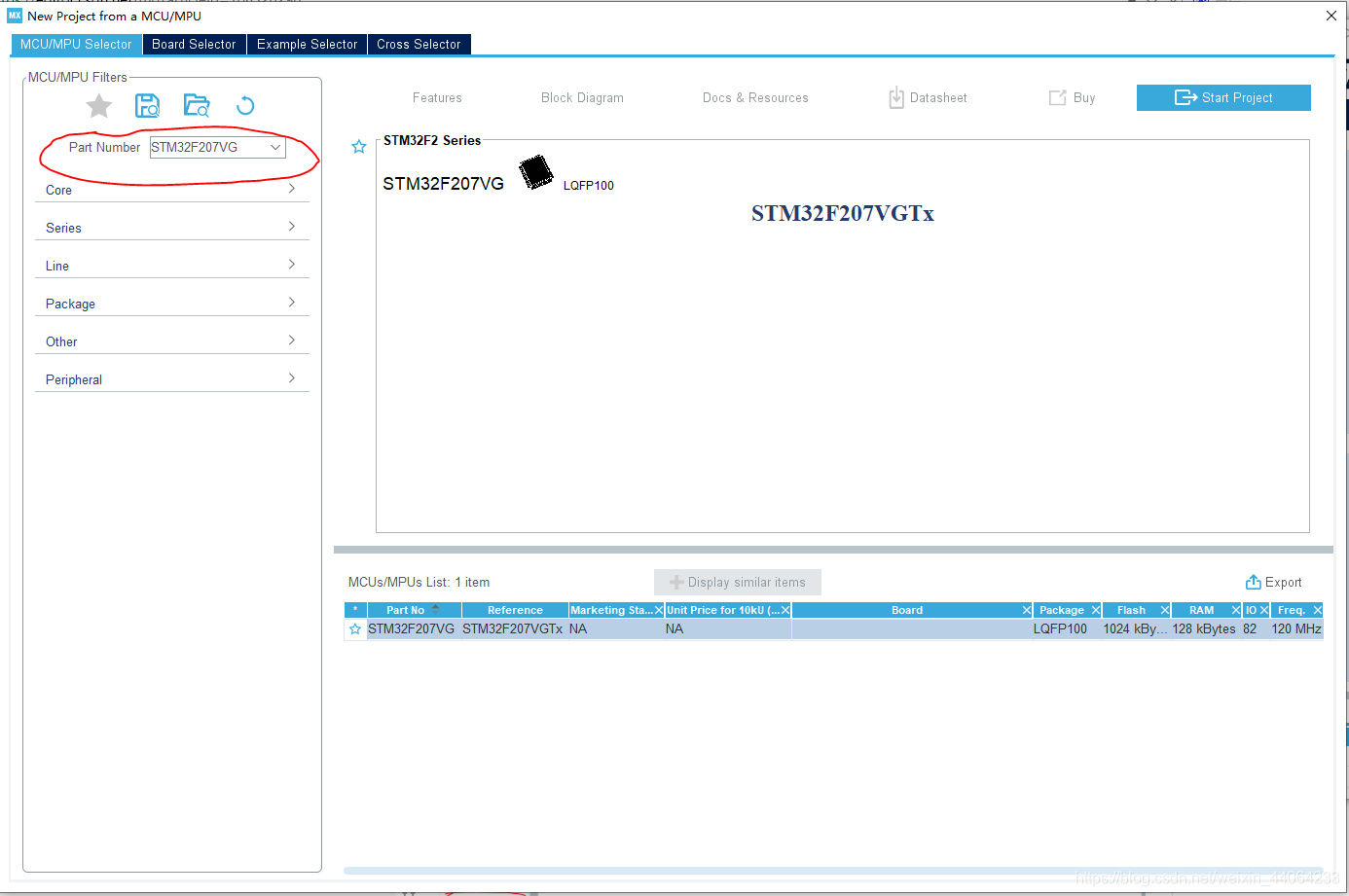Remove the IO column via X
The width and height of the screenshot is (1349, 896).
pos(1263,610)
